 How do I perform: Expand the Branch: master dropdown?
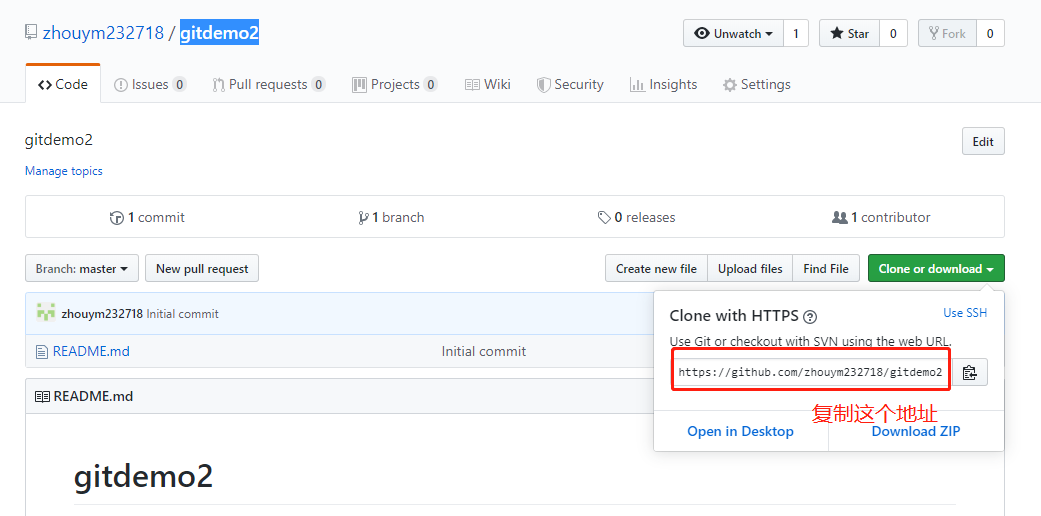coord(82,268)
